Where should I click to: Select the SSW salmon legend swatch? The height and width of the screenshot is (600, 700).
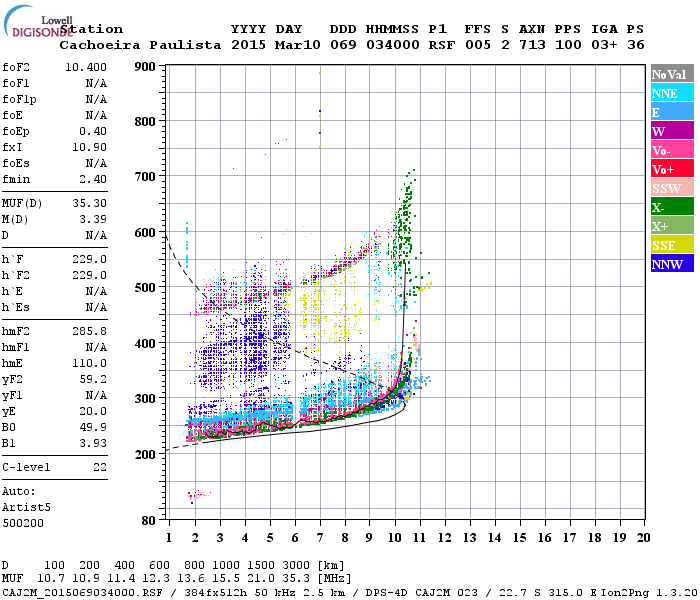[672, 188]
